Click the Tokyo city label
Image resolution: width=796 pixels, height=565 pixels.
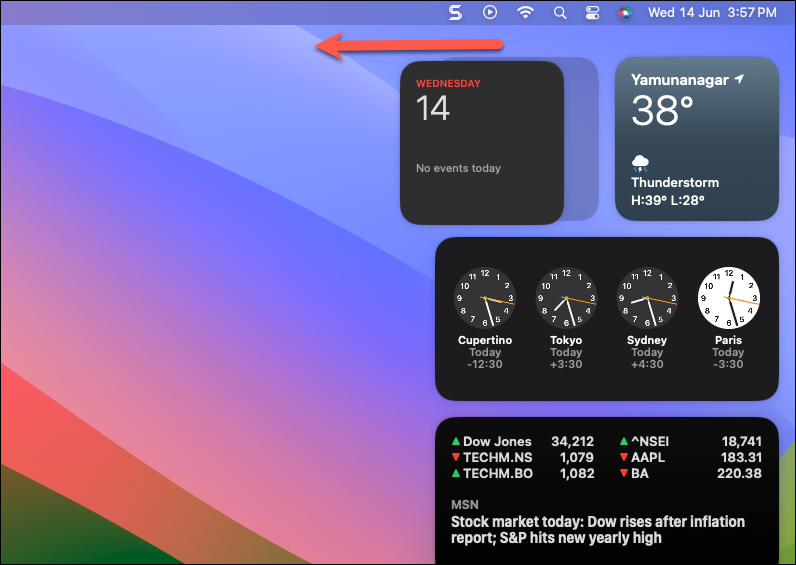point(566,340)
